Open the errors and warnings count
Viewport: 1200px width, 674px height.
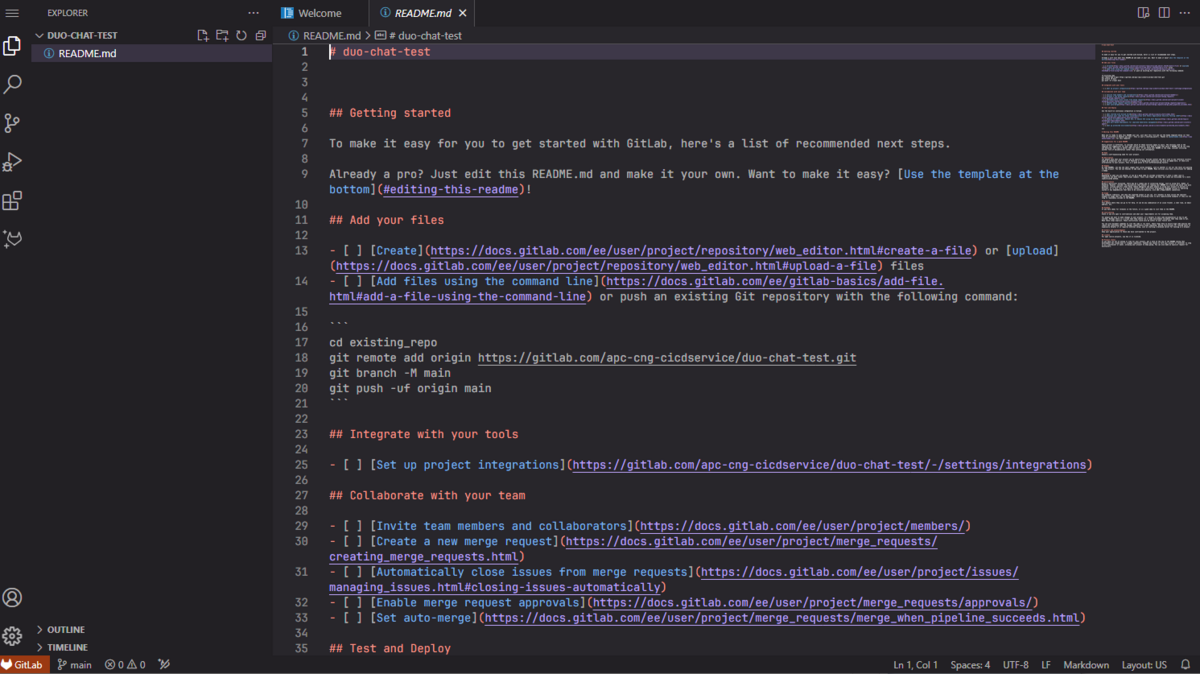click(125, 665)
